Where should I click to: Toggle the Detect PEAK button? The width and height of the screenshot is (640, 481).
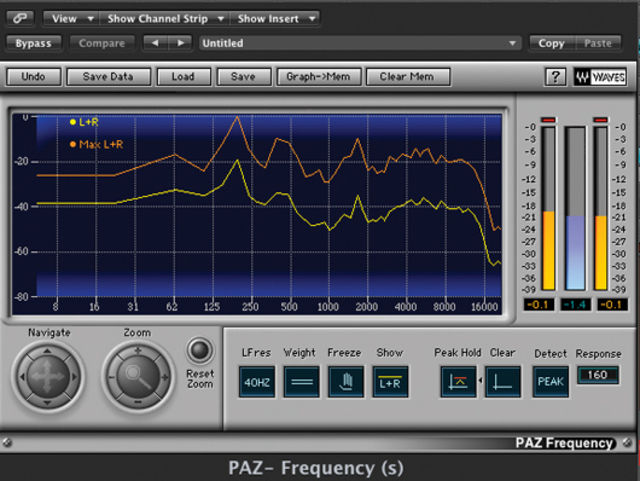coord(551,382)
